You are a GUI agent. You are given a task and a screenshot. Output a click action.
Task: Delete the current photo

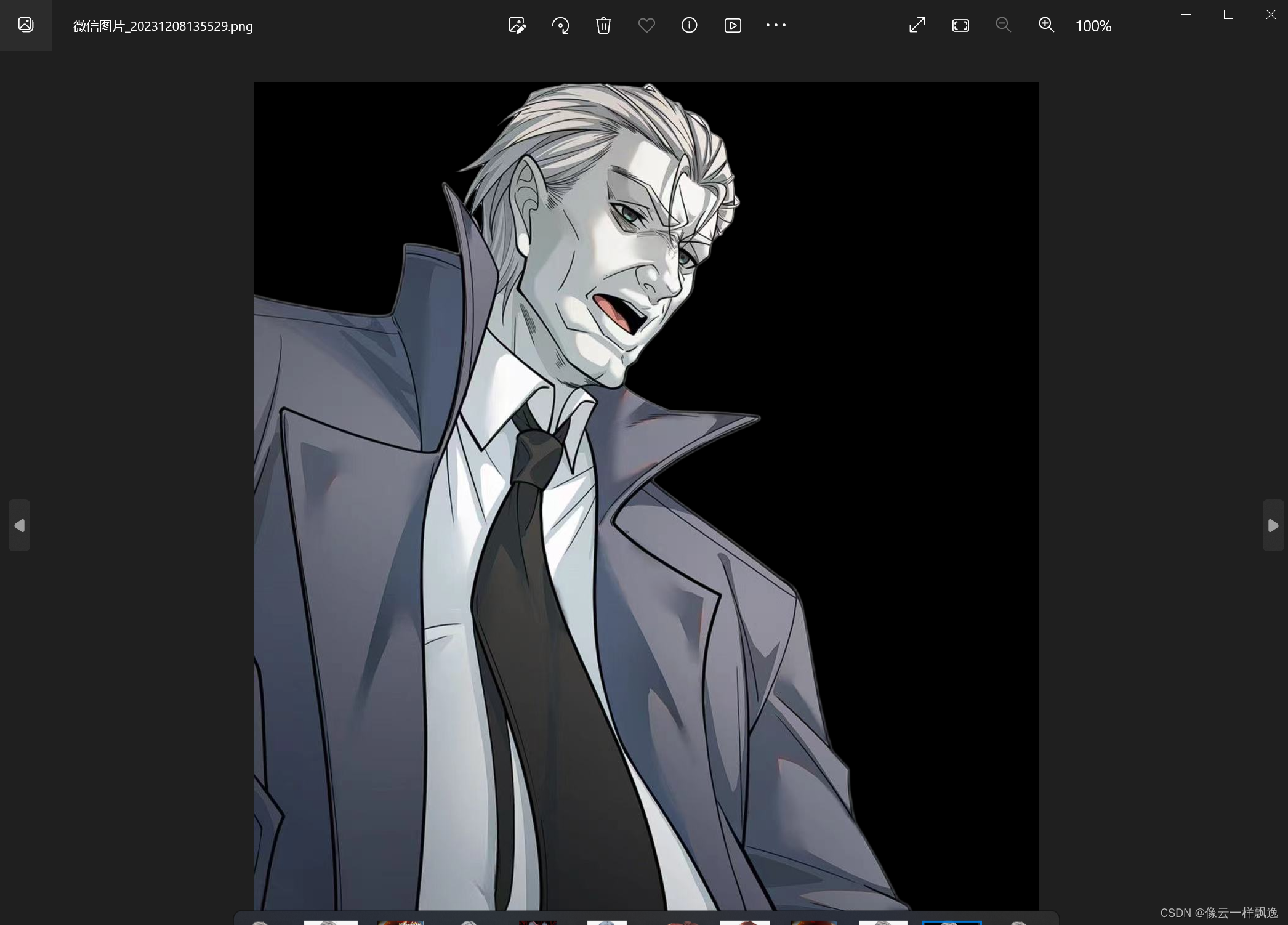[603, 25]
